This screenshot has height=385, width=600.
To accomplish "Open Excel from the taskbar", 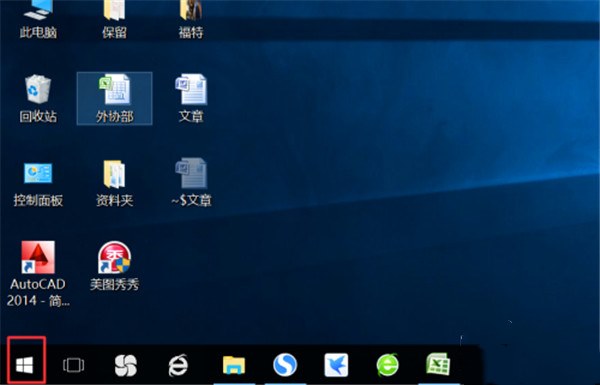I will click(438, 364).
